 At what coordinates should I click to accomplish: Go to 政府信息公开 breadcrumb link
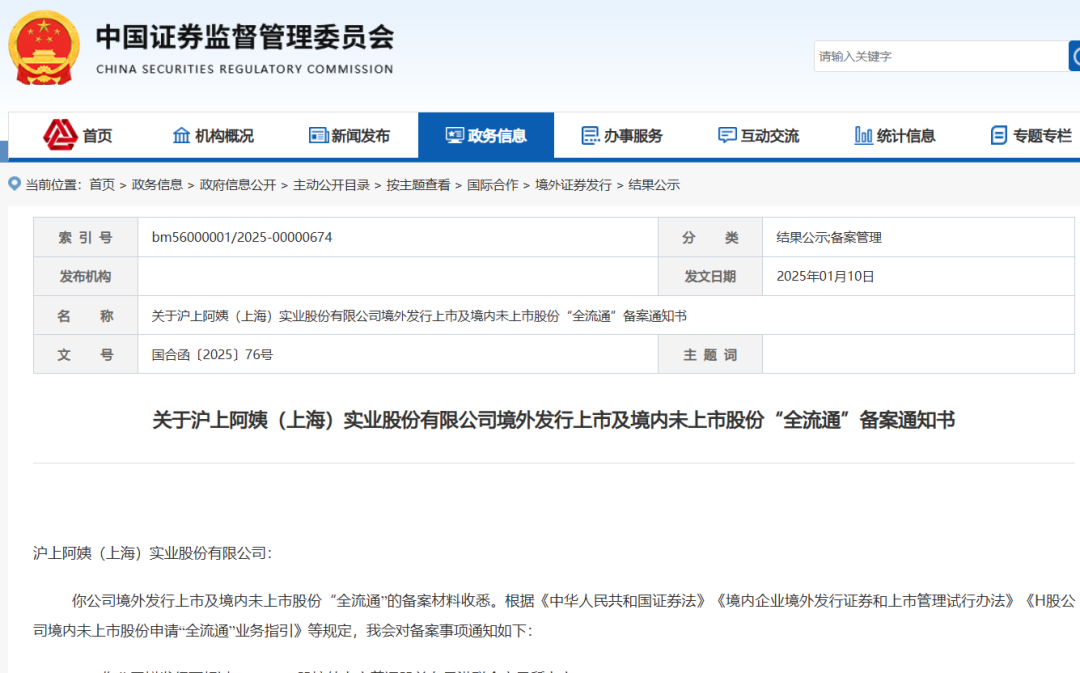[x=238, y=185]
